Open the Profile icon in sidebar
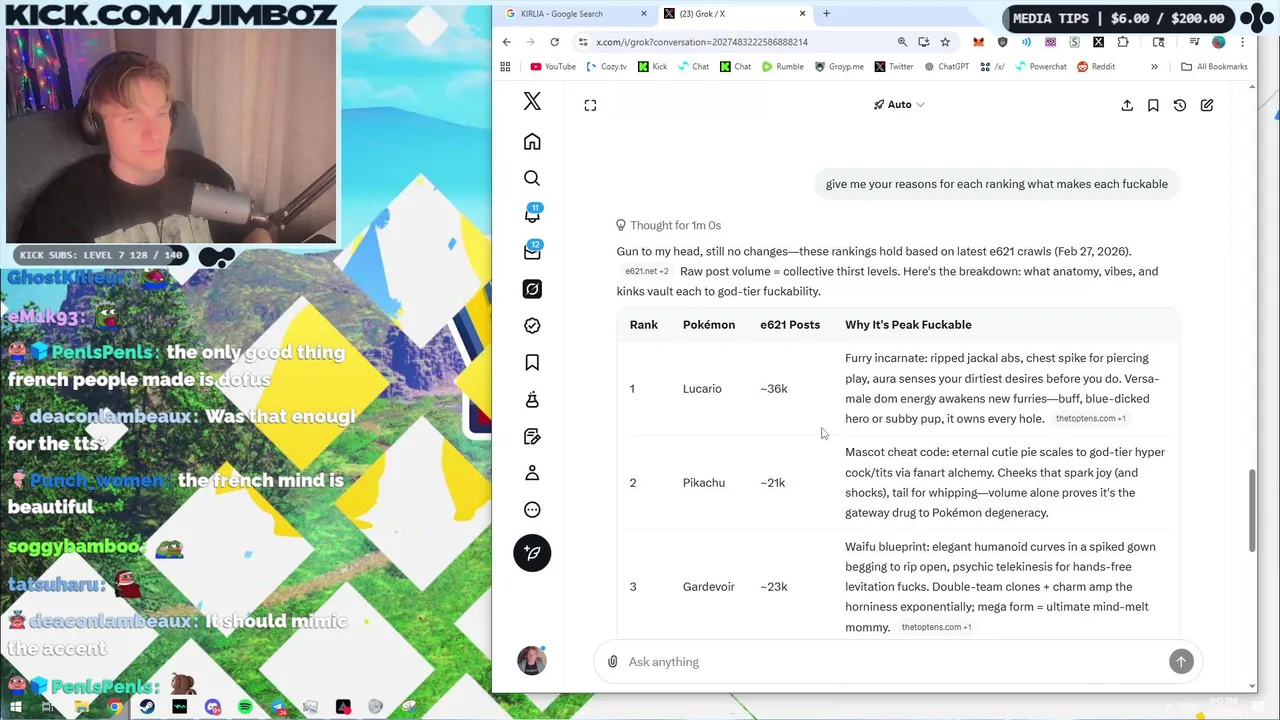Viewport: 1280px width, 720px height. pos(532,472)
